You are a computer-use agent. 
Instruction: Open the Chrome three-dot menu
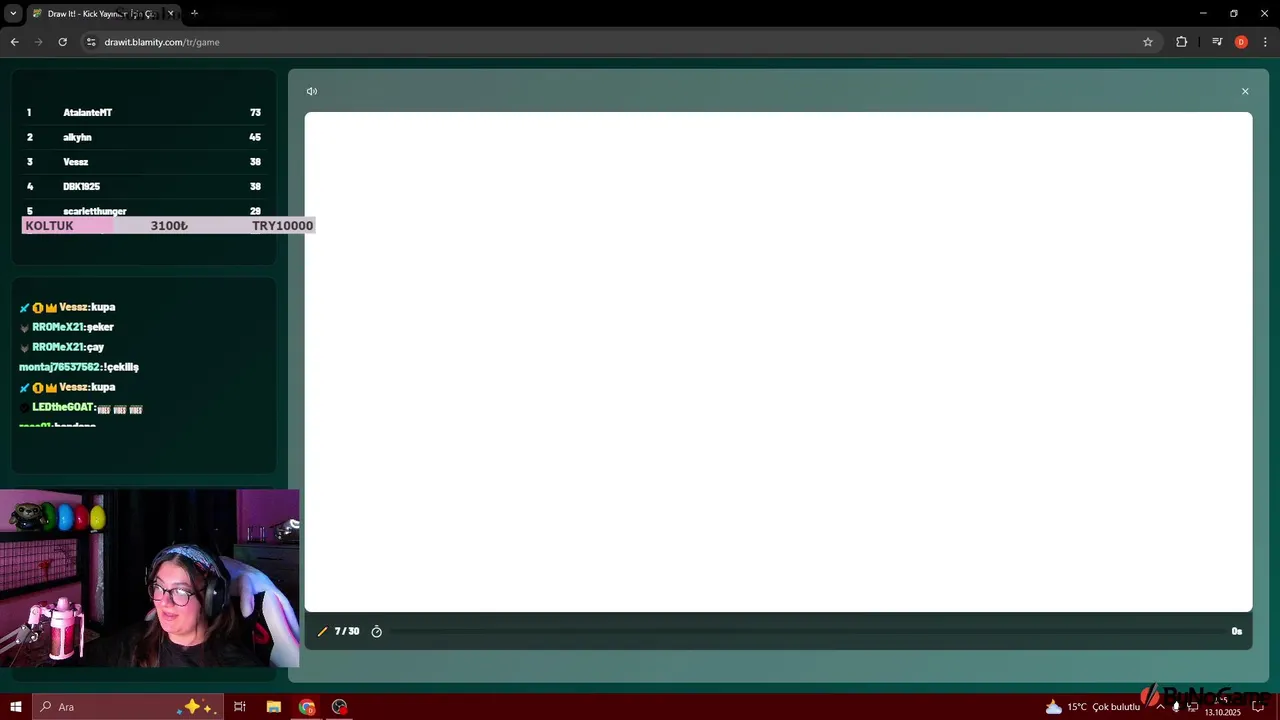(x=1265, y=42)
